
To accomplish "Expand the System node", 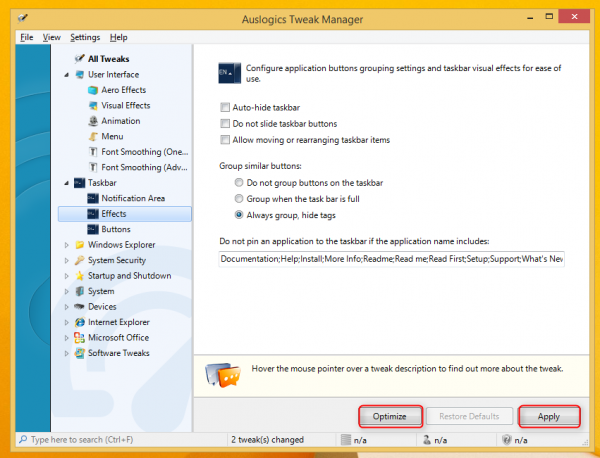I will (x=67, y=292).
